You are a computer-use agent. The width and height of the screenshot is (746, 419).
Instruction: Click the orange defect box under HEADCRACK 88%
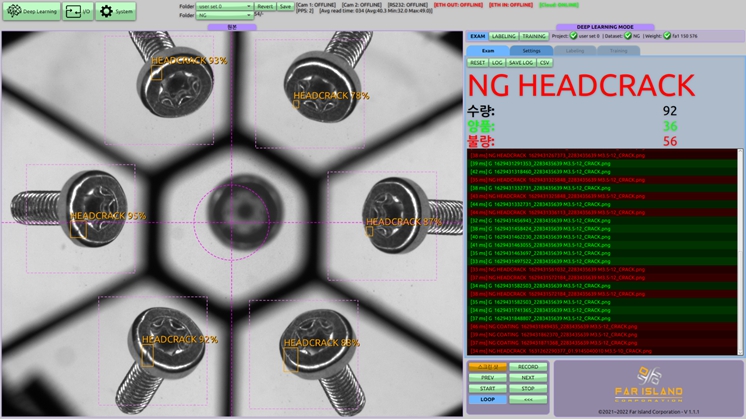291,360
